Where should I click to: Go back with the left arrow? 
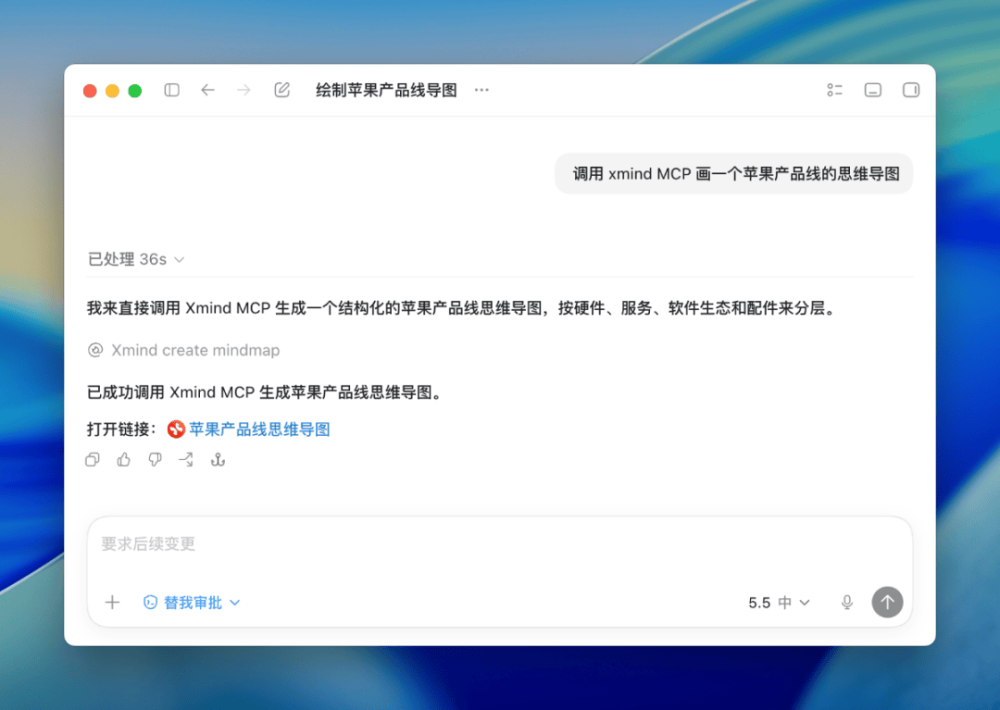[208, 90]
